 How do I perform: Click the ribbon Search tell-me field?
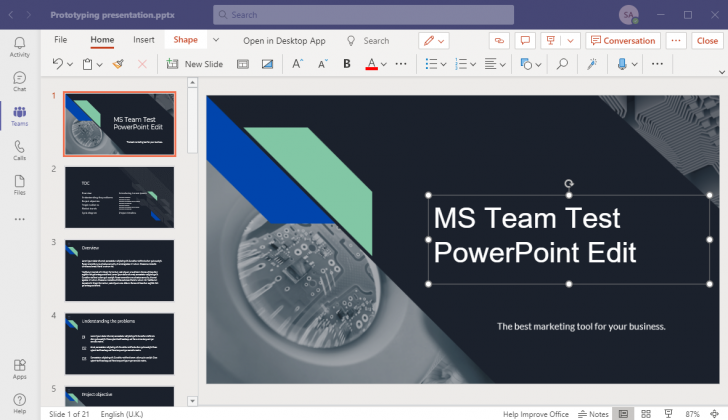[x=369, y=41]
